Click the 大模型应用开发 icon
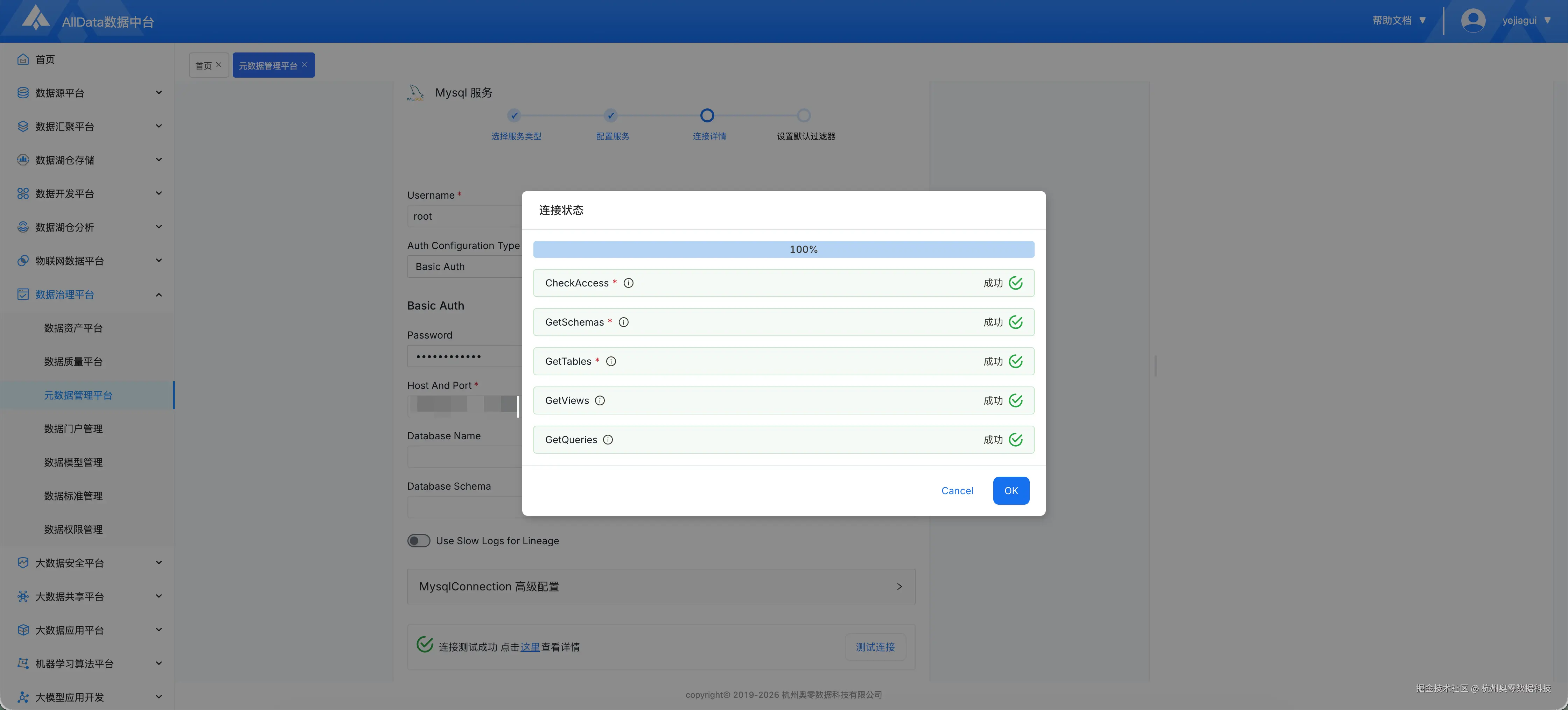 coord(23,697)
